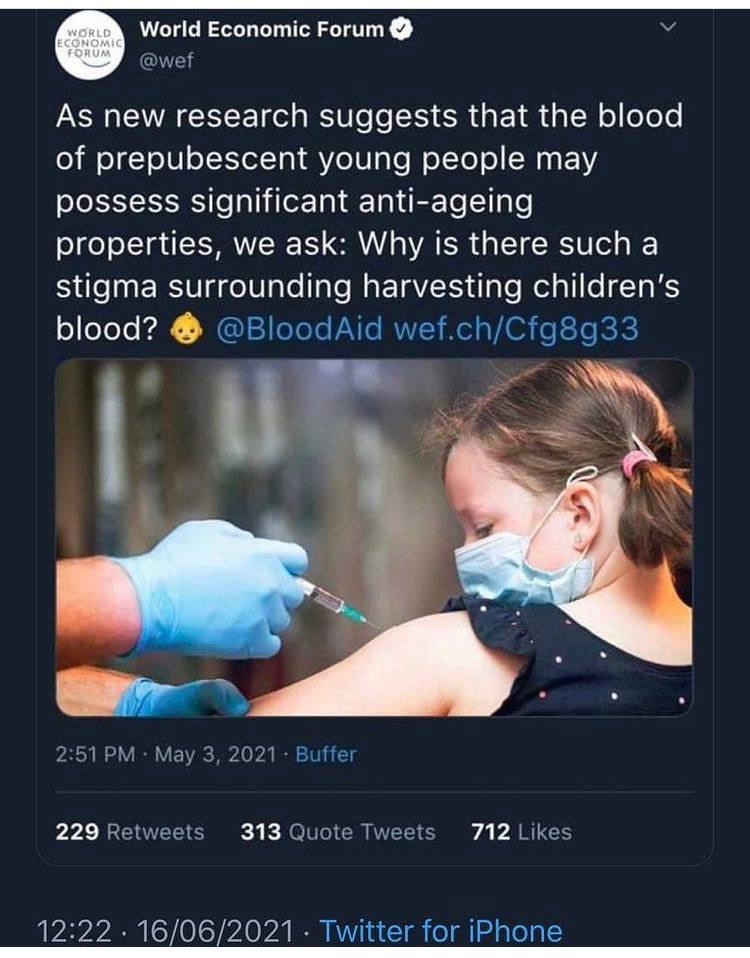
Task: Click the World Economic Forum profile avatar
Action: point(90,45)
